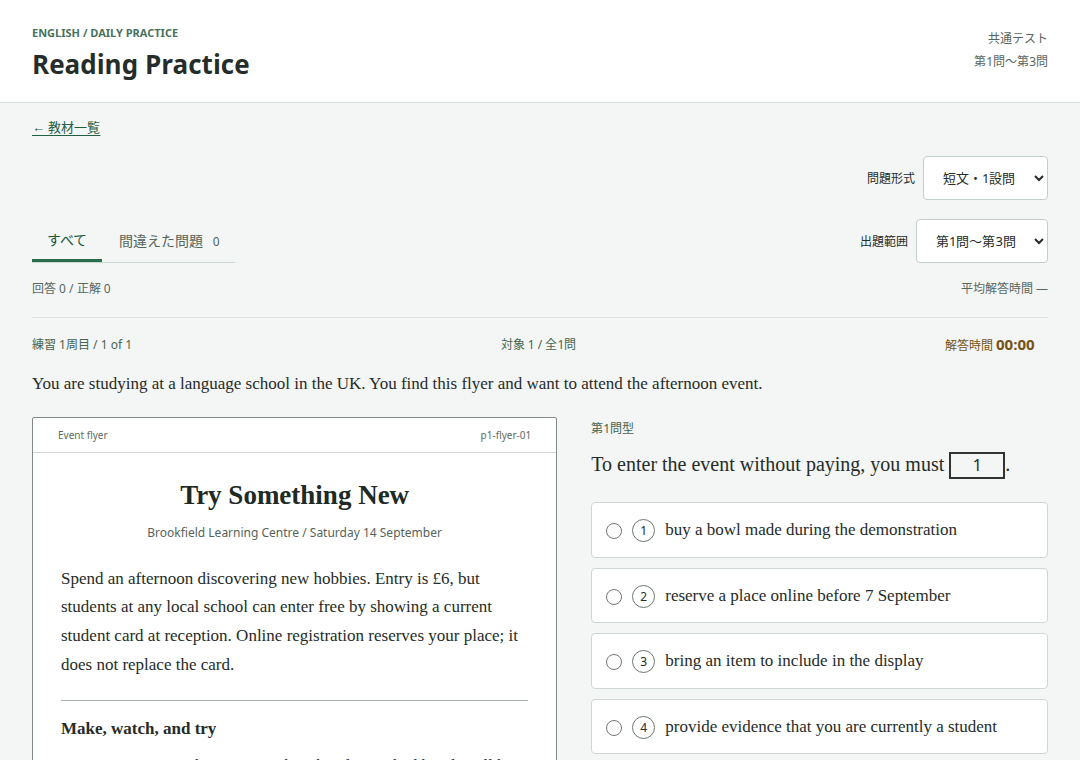Click the circled number 4 answer icon
The height and width of the screenshot is (760, 1080).
643,728
